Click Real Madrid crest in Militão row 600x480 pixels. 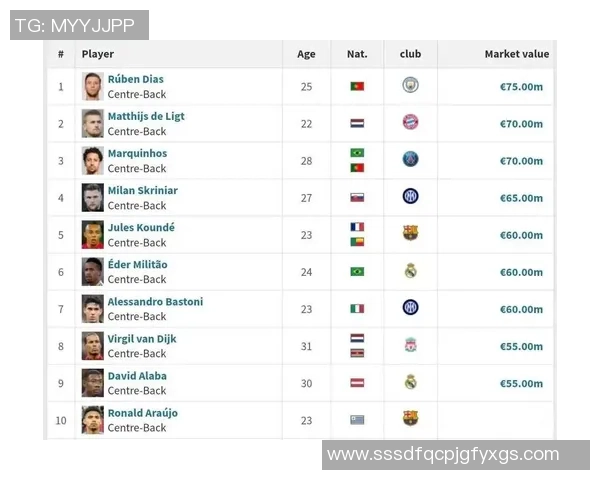click(410, 271)
